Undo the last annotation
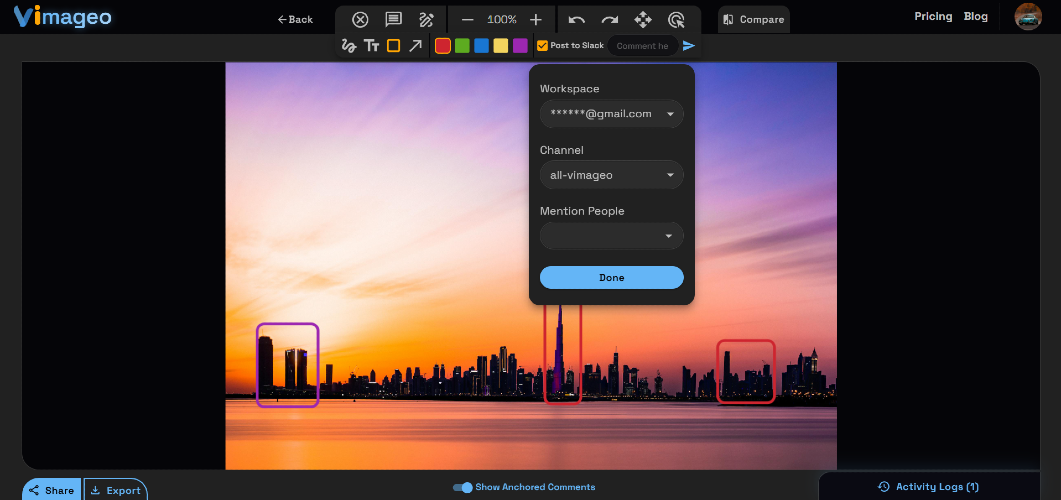Image resolution: width=1061 pixels, height=500 pixels. pyautogui.click(x=577, y=20)
